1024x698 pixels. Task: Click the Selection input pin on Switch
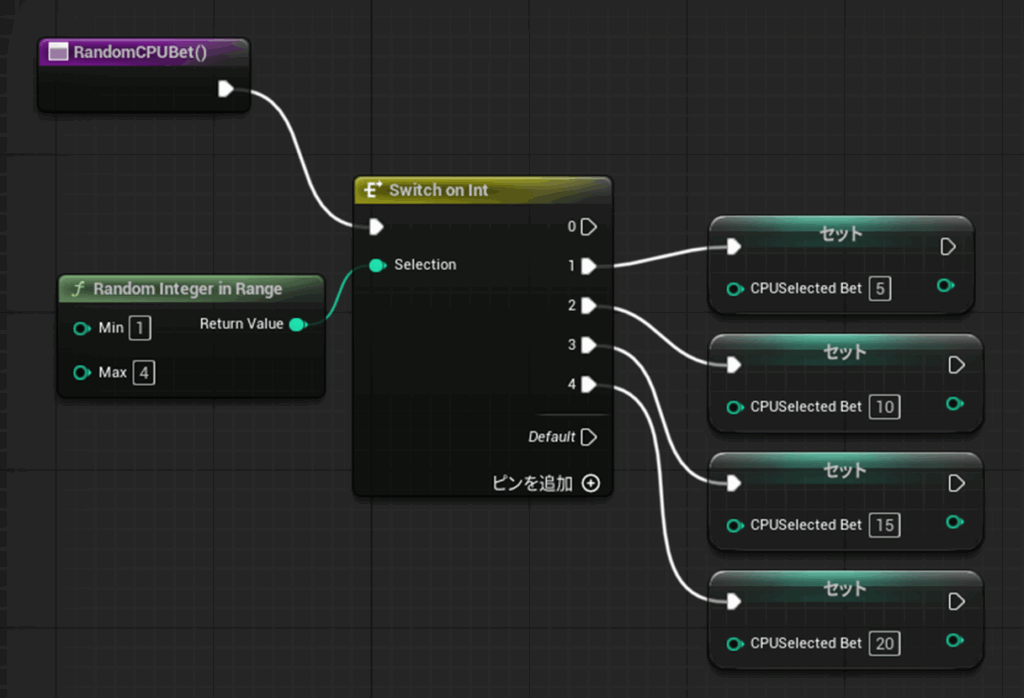[x=376, y=265]
